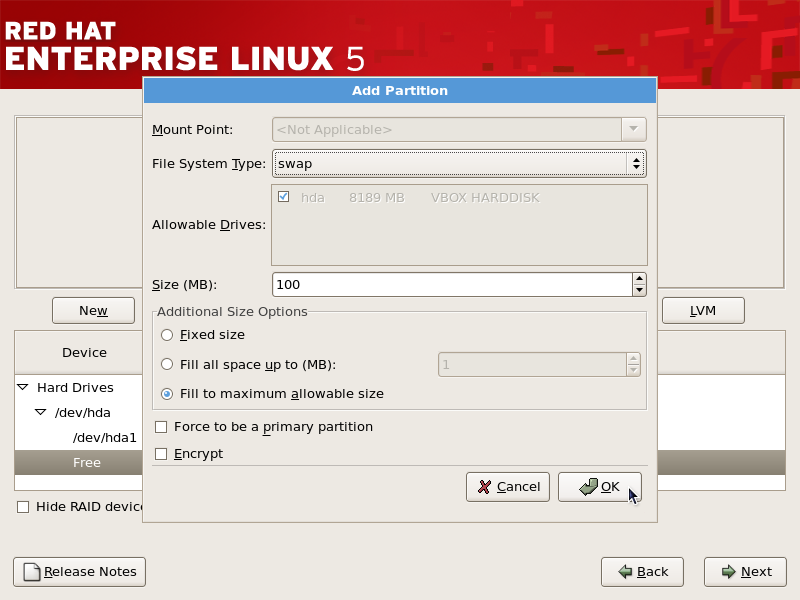Screen dimensions: 800x600
Task: Click the LVM button in the installer window
Action: 703,311
